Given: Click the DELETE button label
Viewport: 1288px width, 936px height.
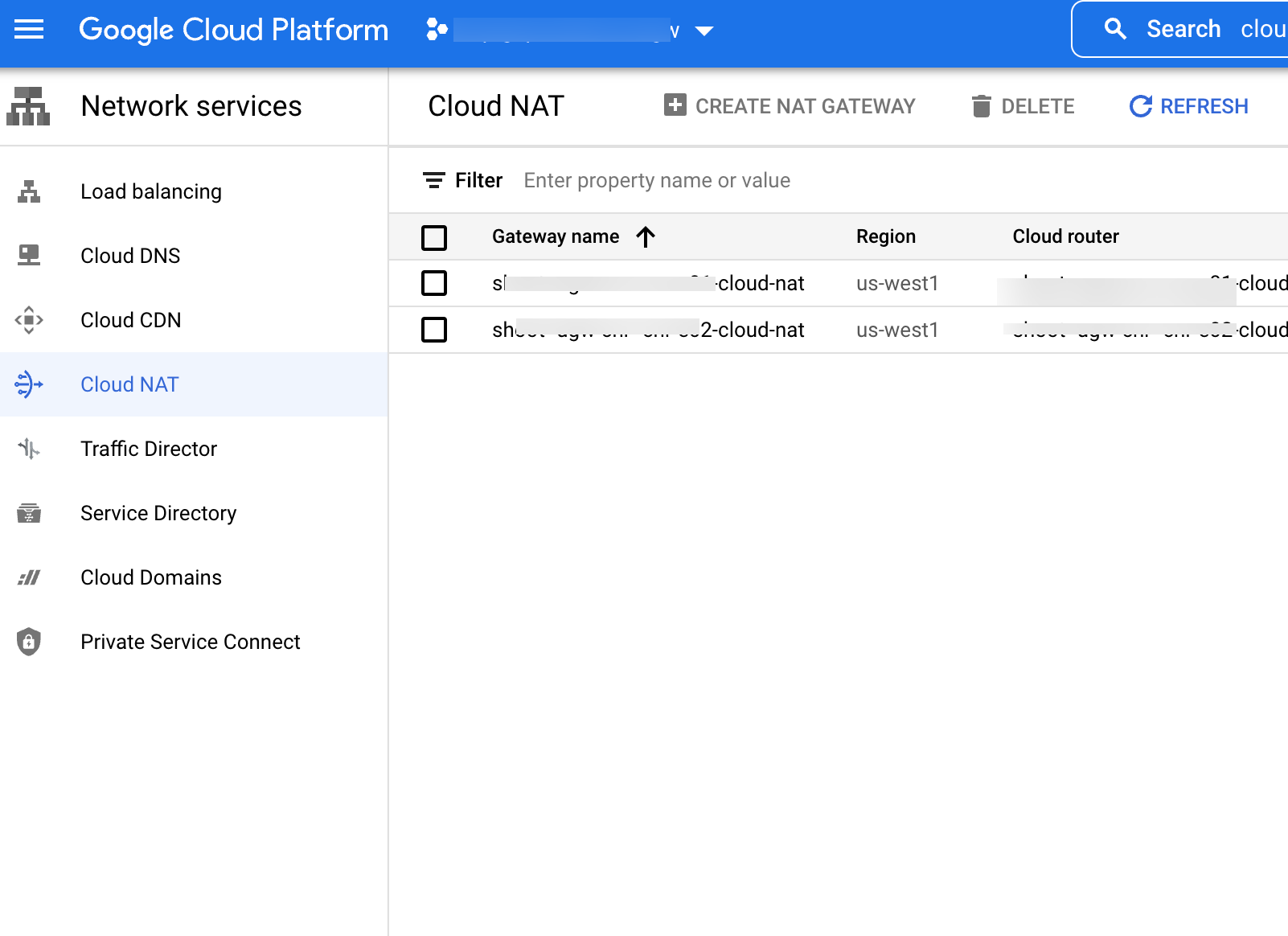Looking at the screenshot, I should [x=1038, y=106].
